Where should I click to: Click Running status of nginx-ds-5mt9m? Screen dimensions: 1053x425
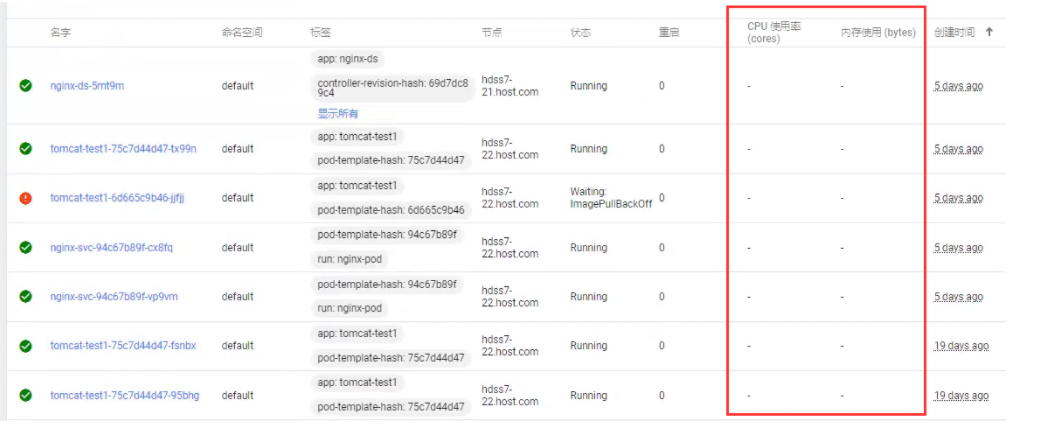click(588, 86)
